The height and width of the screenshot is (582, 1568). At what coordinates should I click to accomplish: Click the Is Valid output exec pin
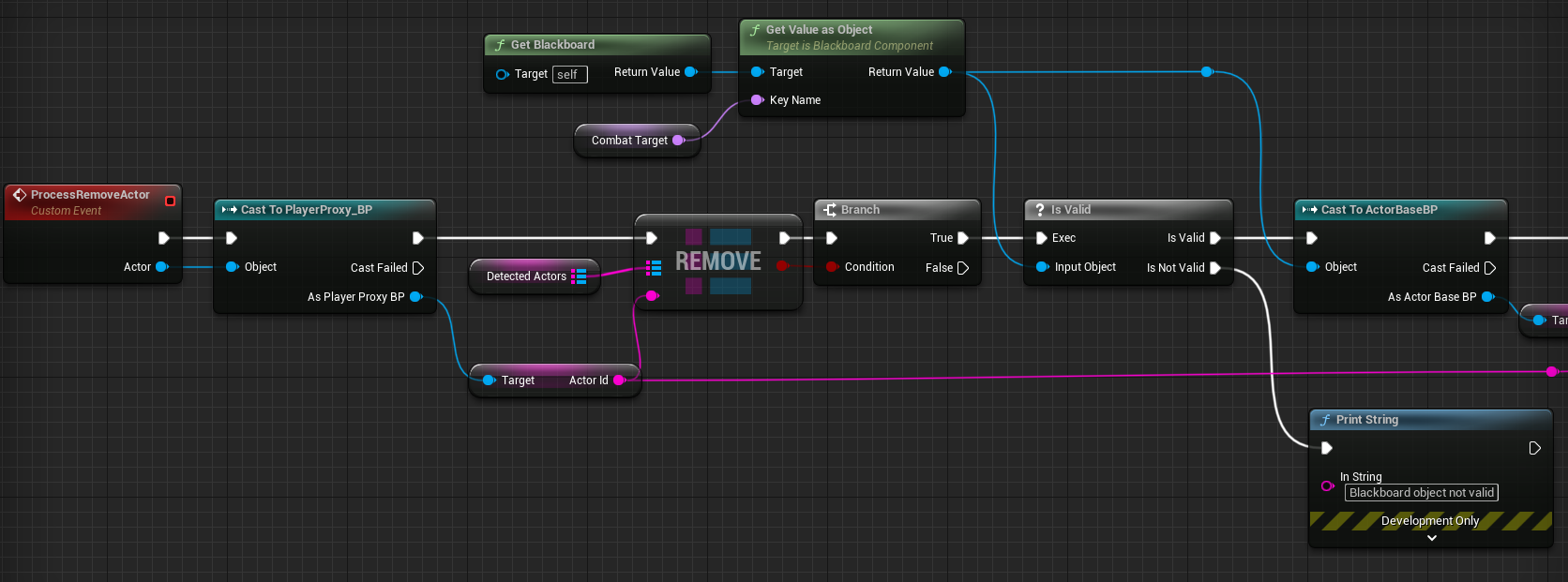click(1215, 238)
